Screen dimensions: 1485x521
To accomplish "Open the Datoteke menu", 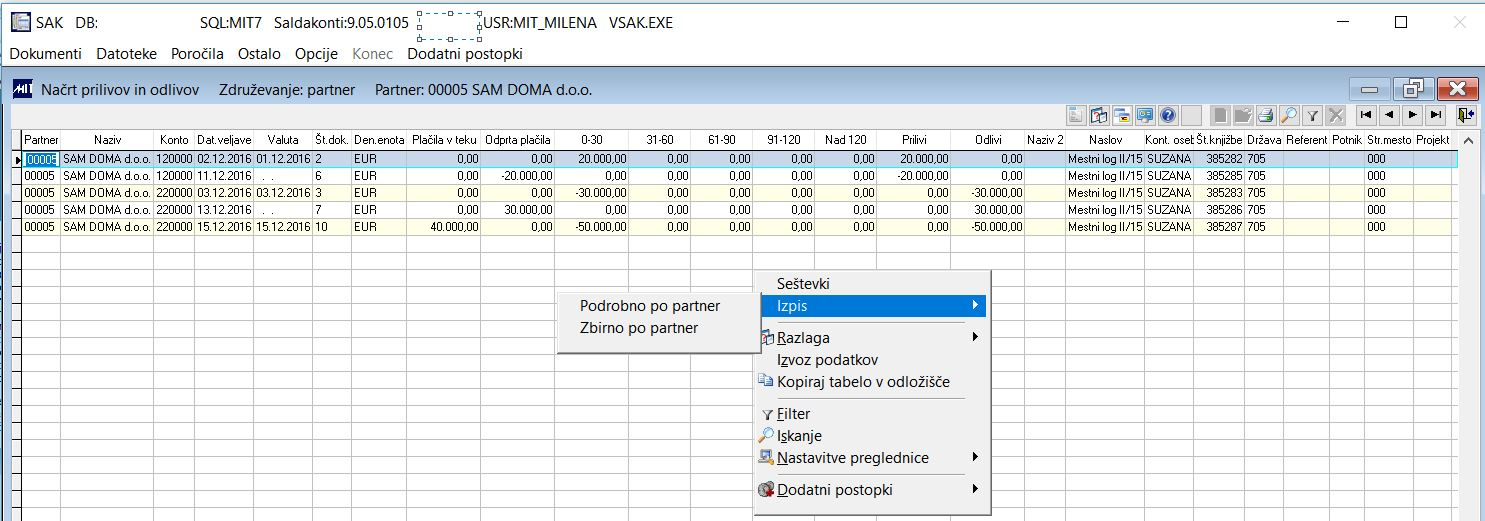I will click(127, 54).
